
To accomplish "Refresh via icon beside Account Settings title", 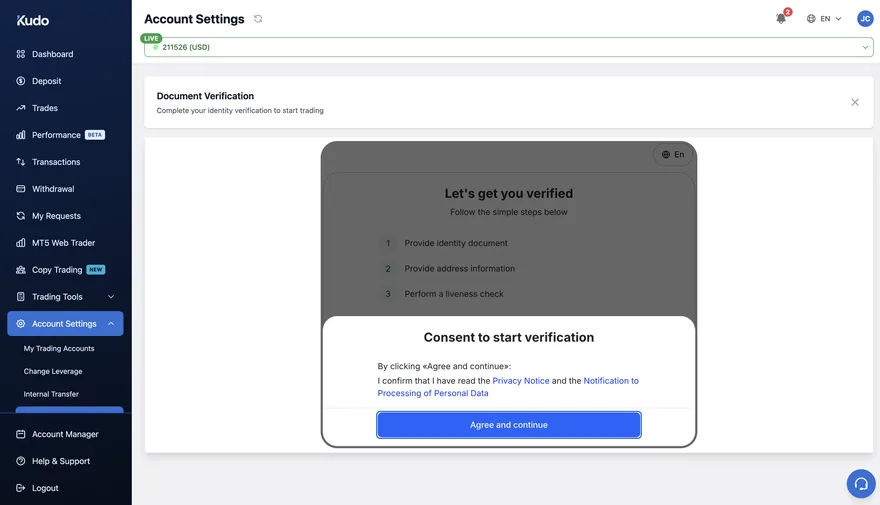I will tap(258, 19).
